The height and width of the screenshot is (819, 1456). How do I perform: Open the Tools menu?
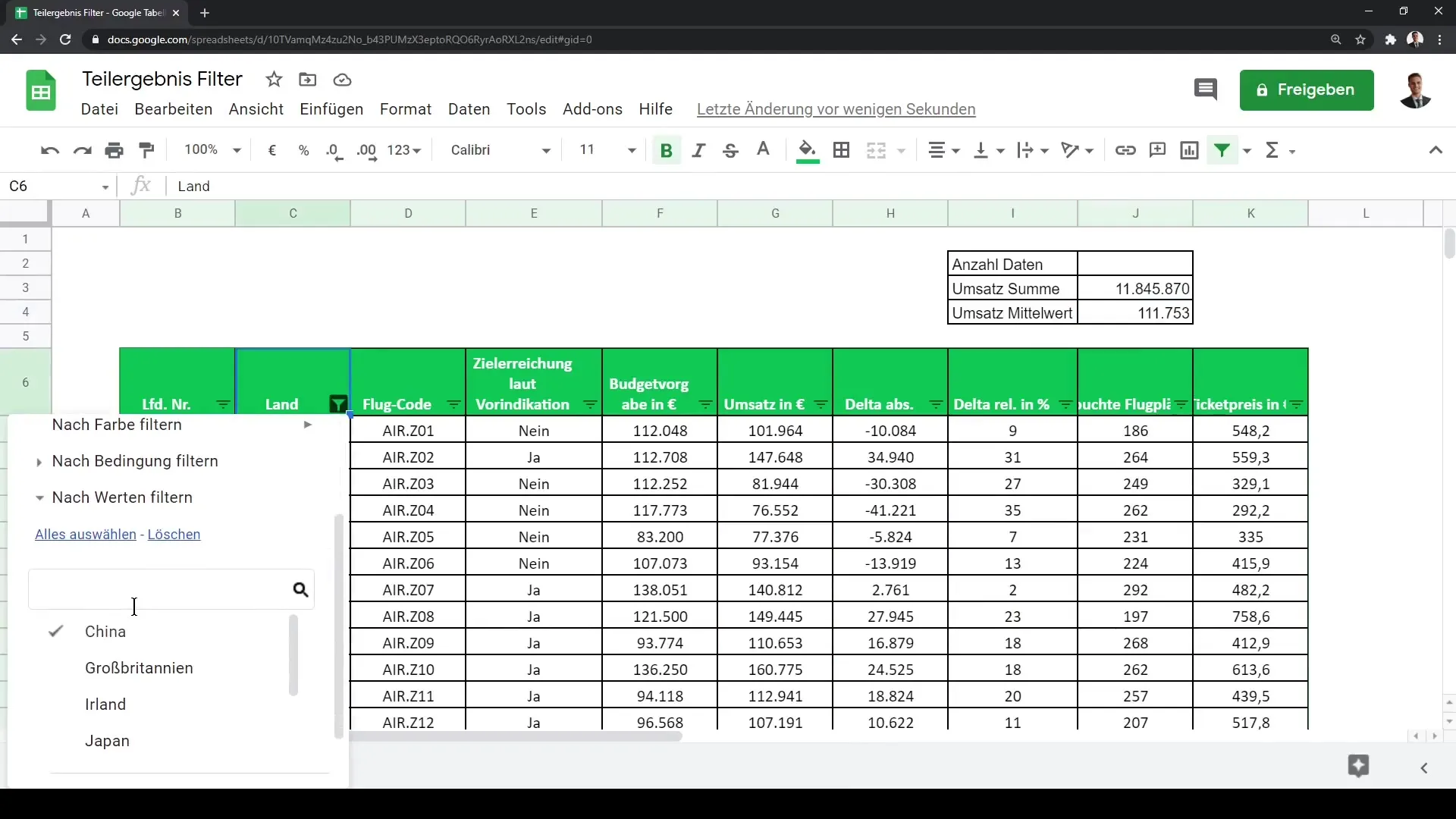tap(526, 109)
